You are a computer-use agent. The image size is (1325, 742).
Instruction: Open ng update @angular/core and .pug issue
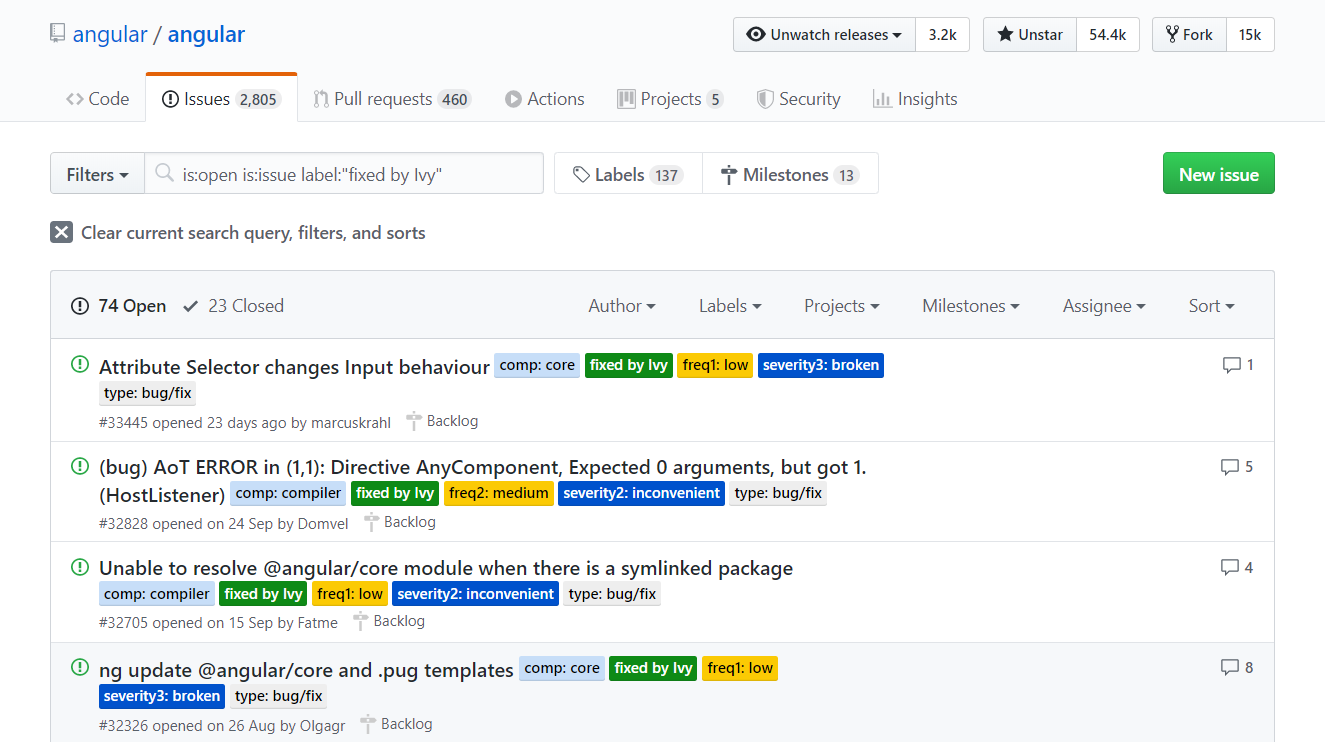[x=306, y=669]
